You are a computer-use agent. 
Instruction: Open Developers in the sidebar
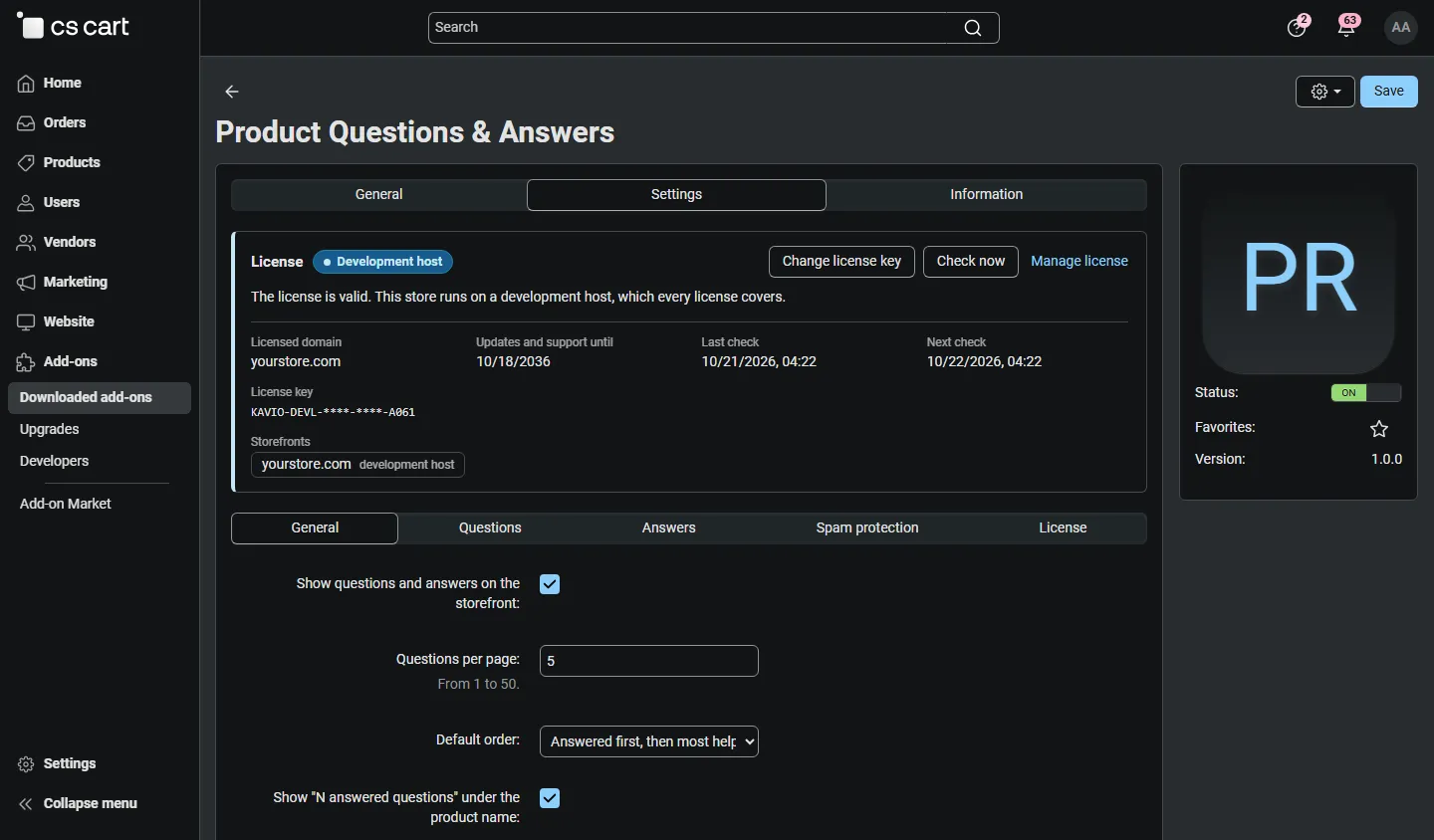click(55, 462)
